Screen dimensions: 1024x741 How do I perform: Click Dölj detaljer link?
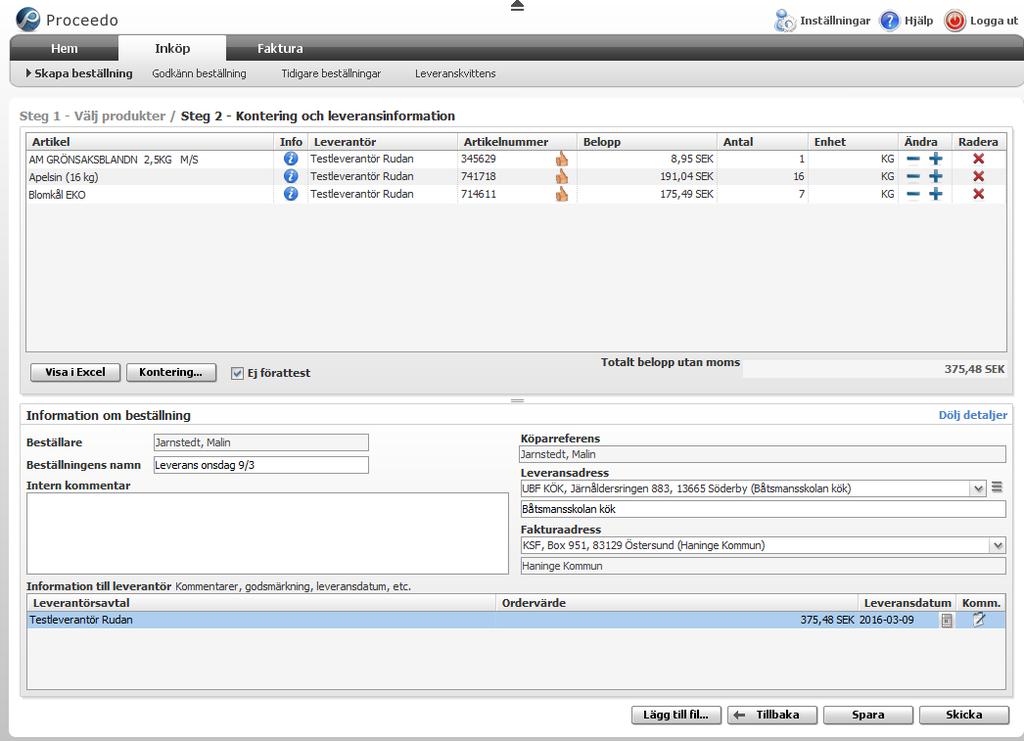click(x=972, y=415)
